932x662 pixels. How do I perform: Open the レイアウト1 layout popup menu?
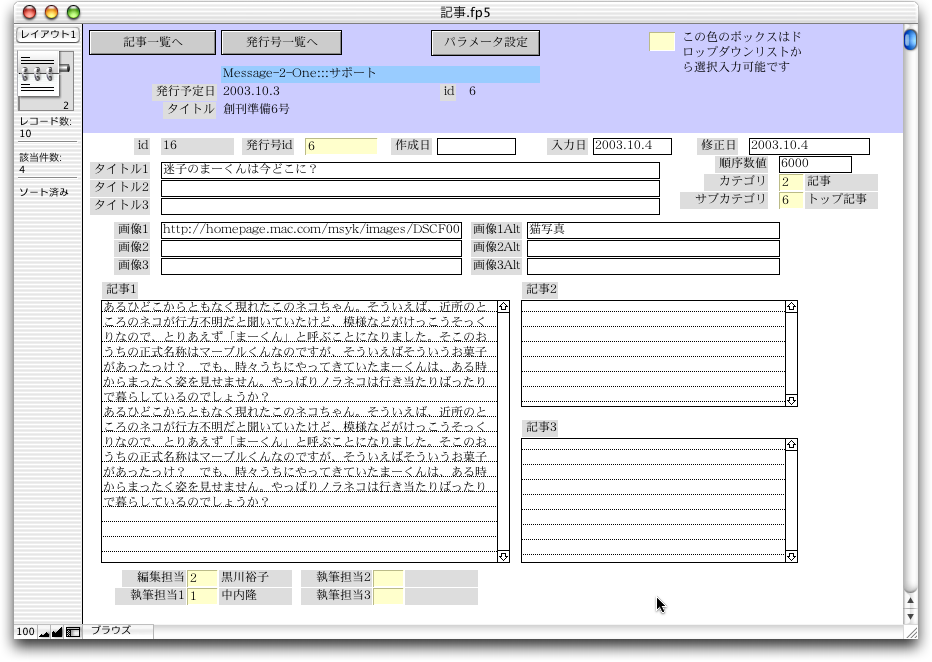[47, 35]
